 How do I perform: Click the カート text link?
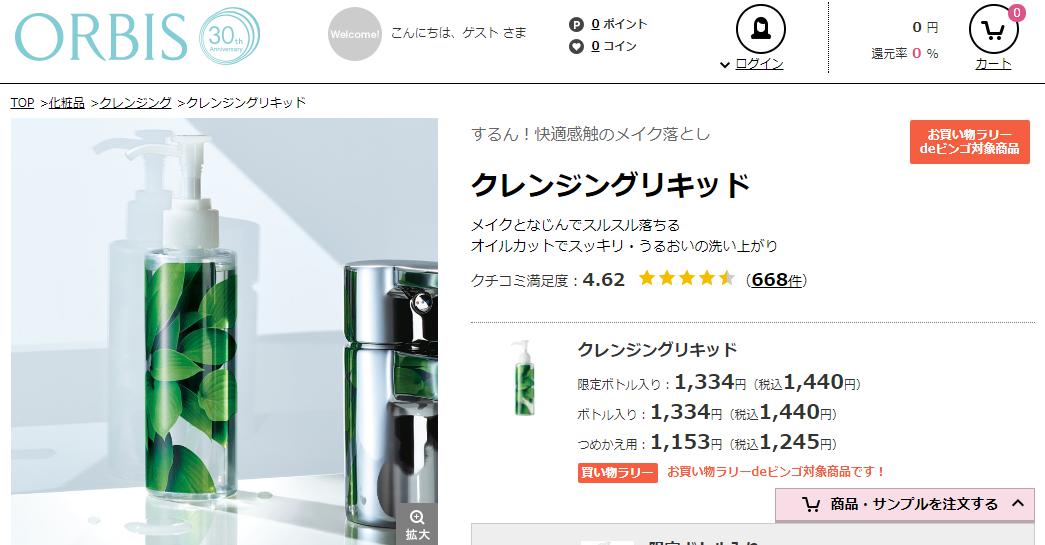pyautogui.click(x=993, y=64)
